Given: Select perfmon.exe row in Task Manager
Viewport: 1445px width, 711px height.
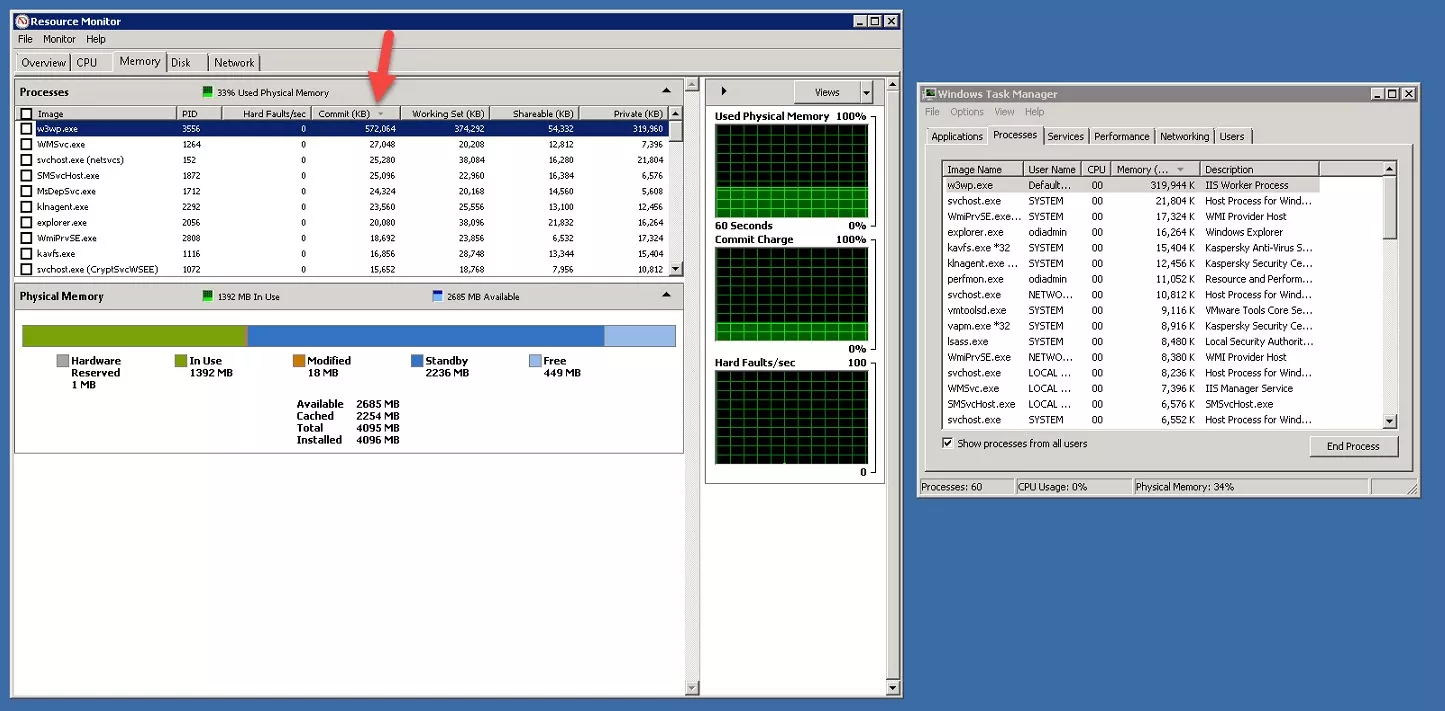Looking at the screenshot, I should (1131, 279).
